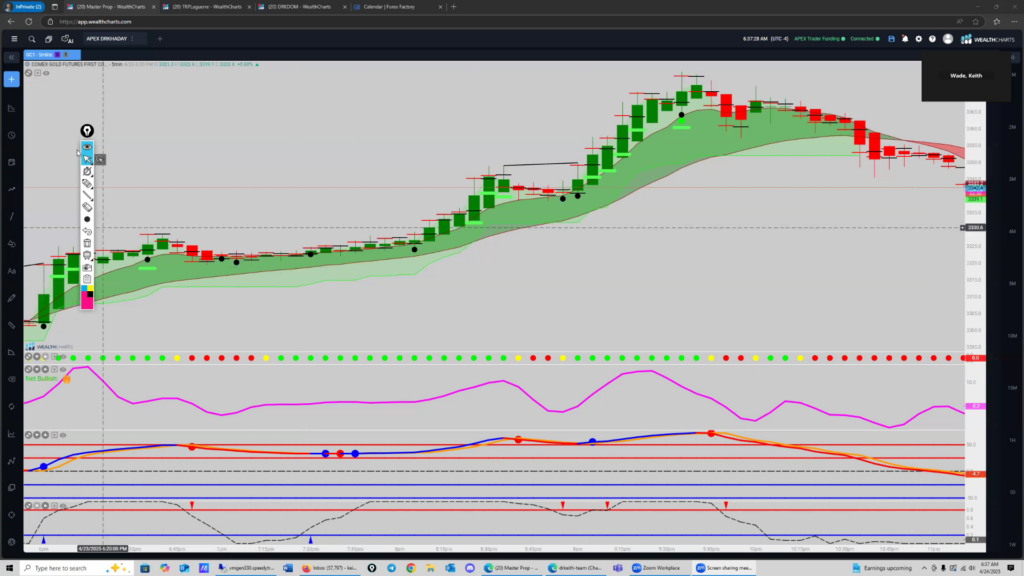Switch to Master Prop - WealthCharts browser tab
The width and height of the screenshot is (1024, 576).
pyautogui.click(x=111, y=7)
